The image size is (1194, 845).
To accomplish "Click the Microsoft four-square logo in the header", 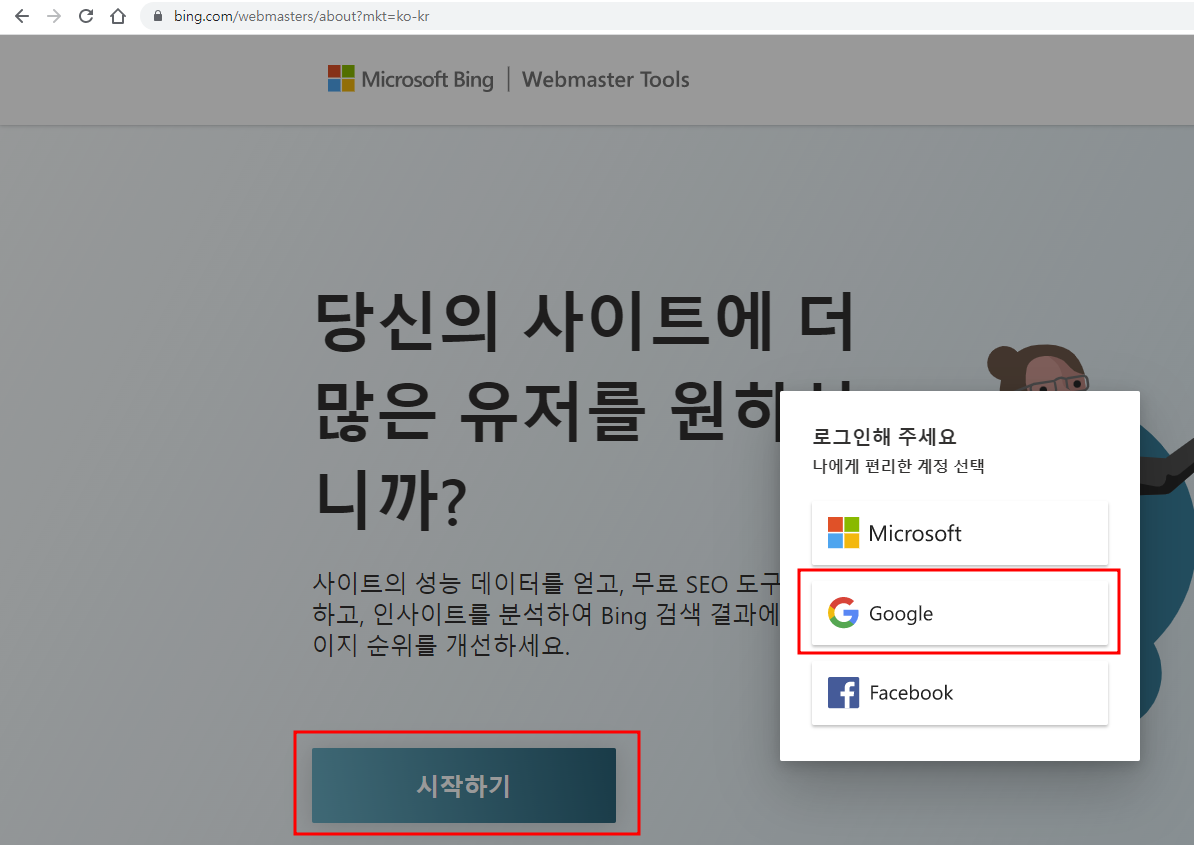I will pos(341,78).
